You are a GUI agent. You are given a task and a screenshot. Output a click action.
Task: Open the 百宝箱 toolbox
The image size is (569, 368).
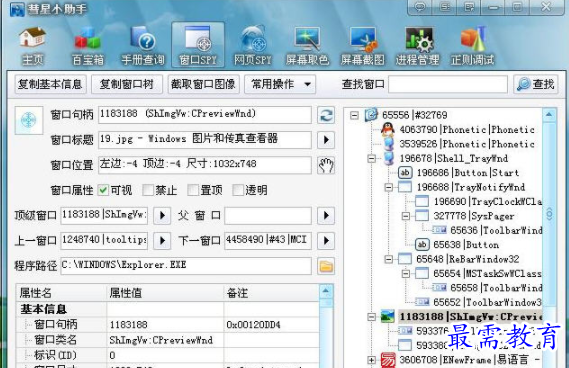point(87,45)
